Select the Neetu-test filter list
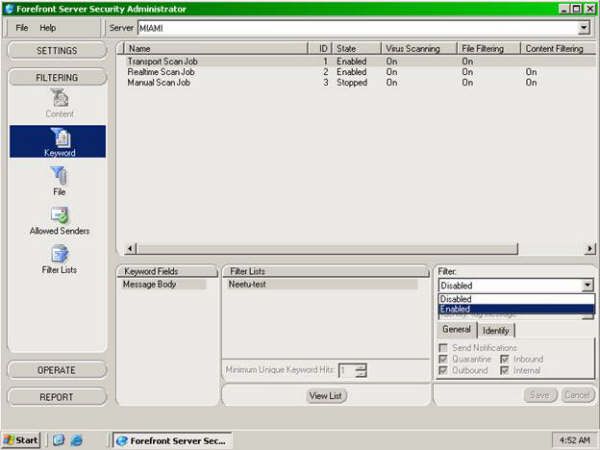600x450 pixels. [322, 284]
